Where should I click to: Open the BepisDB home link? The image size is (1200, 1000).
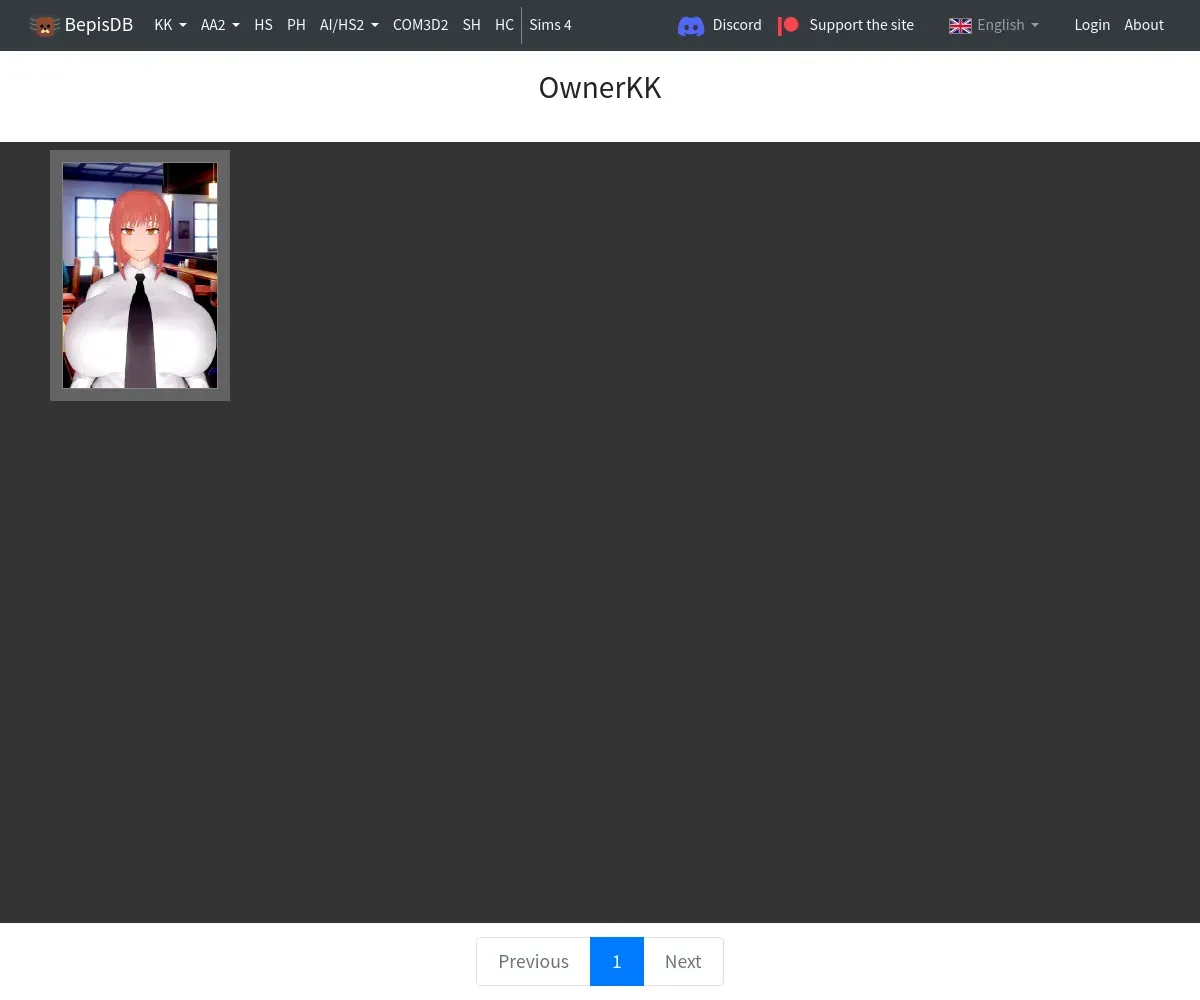[x=81, y=25]
